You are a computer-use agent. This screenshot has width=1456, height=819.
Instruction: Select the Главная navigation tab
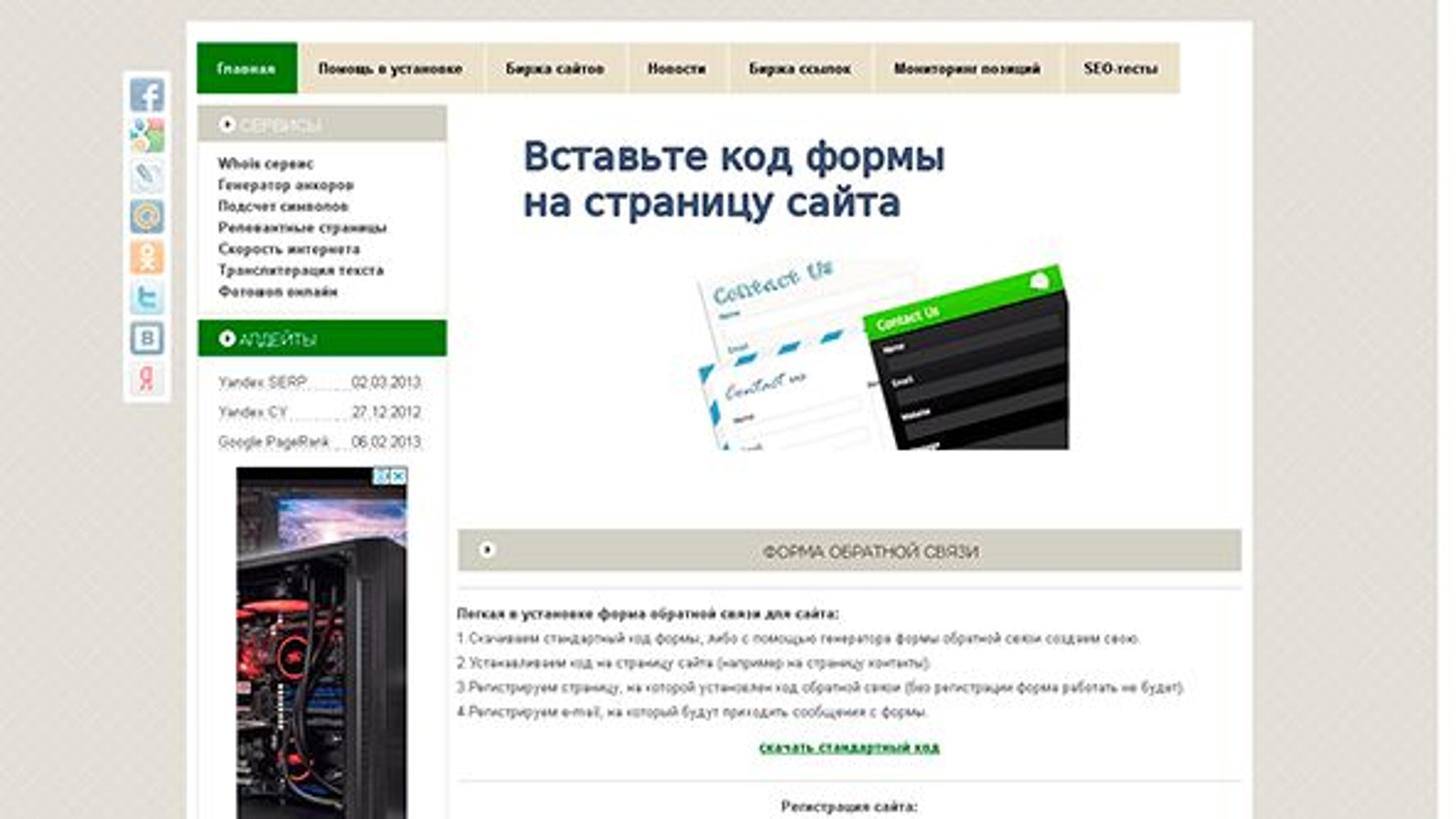(246, 68)
